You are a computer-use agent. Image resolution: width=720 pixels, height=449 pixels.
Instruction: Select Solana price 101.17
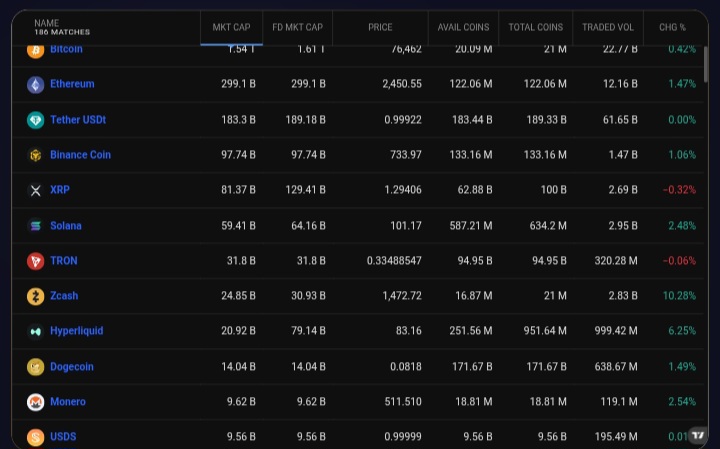(x=406, y=225)
